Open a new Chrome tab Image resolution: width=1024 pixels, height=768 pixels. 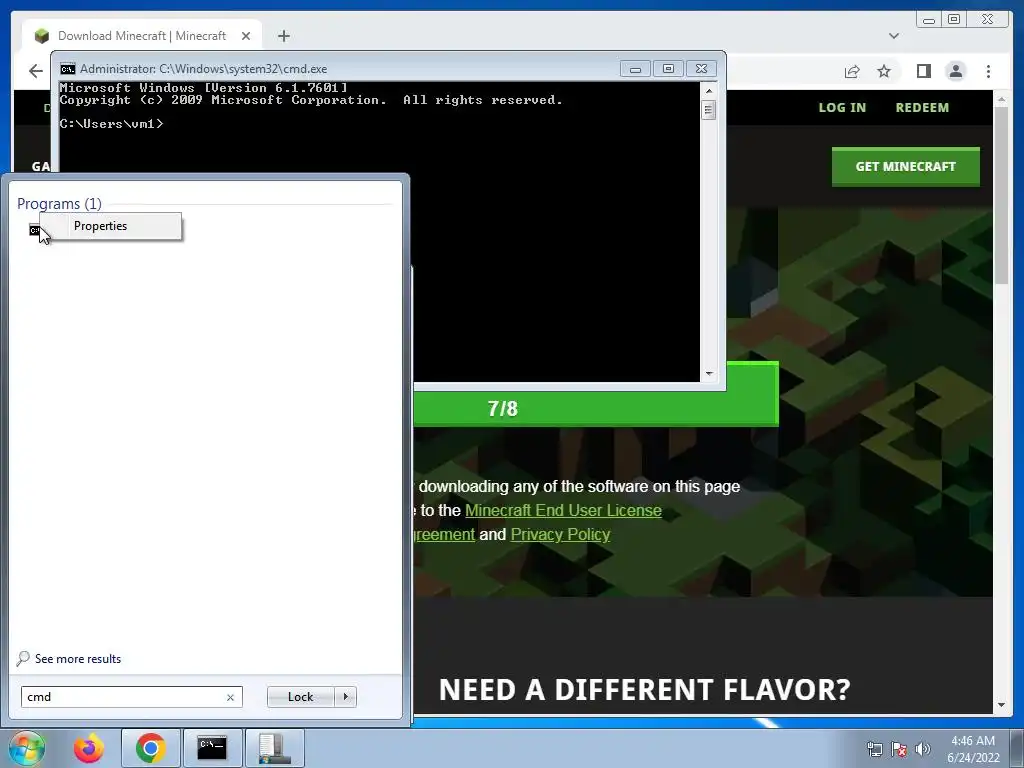tap(283, 36)
